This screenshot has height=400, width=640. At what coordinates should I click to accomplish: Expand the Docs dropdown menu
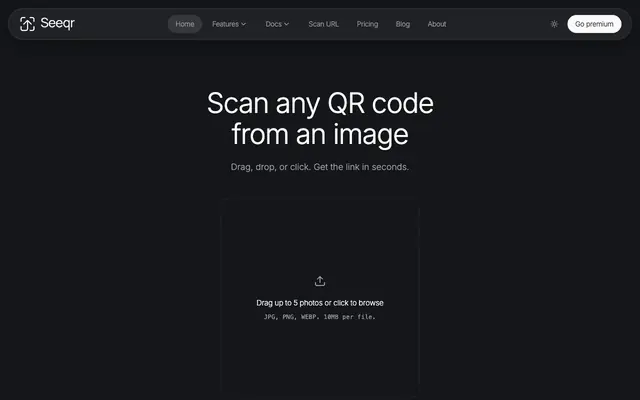pos(277,24)
